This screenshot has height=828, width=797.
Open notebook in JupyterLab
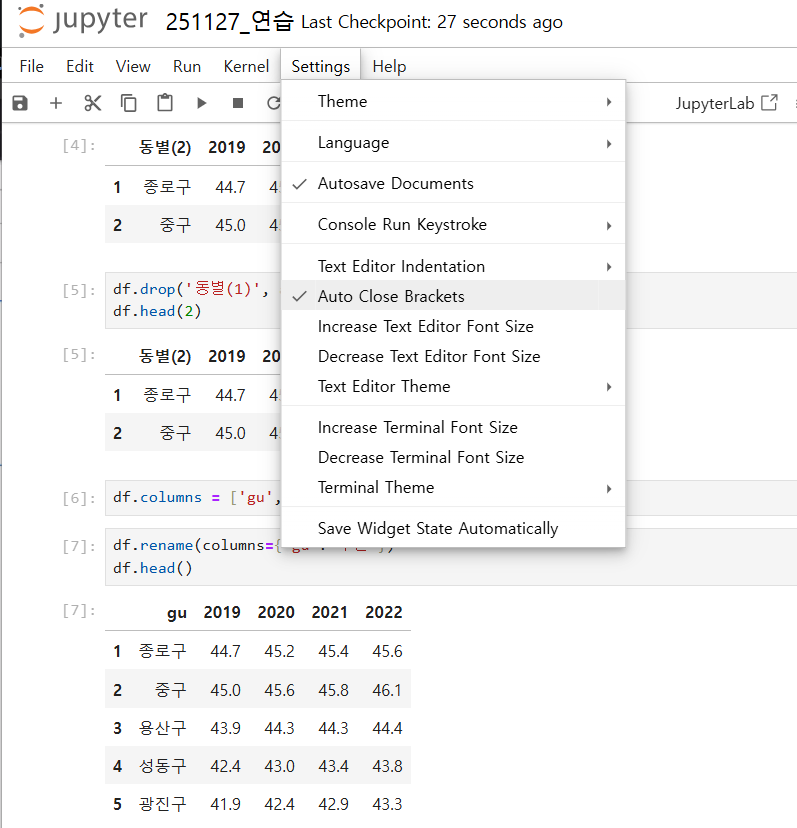click(726, 103)
